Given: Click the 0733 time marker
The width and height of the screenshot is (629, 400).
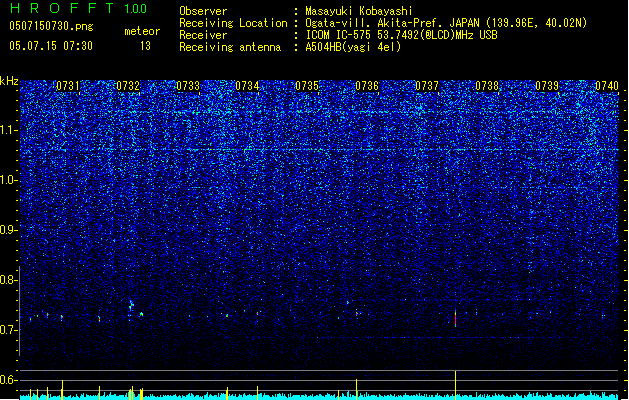Looking at the screenshot, I should [188, 86].
